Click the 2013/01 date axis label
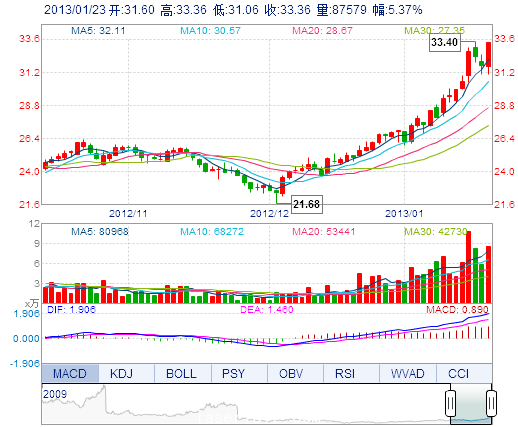This screenshot has height=427, width=518. click(x=404, y=214)
